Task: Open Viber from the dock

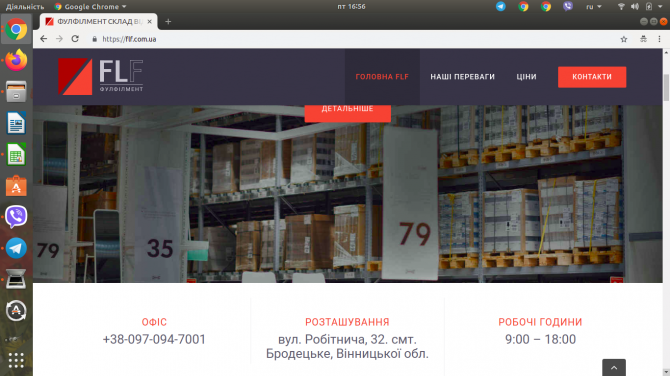Action: click(x=16, y=217)
